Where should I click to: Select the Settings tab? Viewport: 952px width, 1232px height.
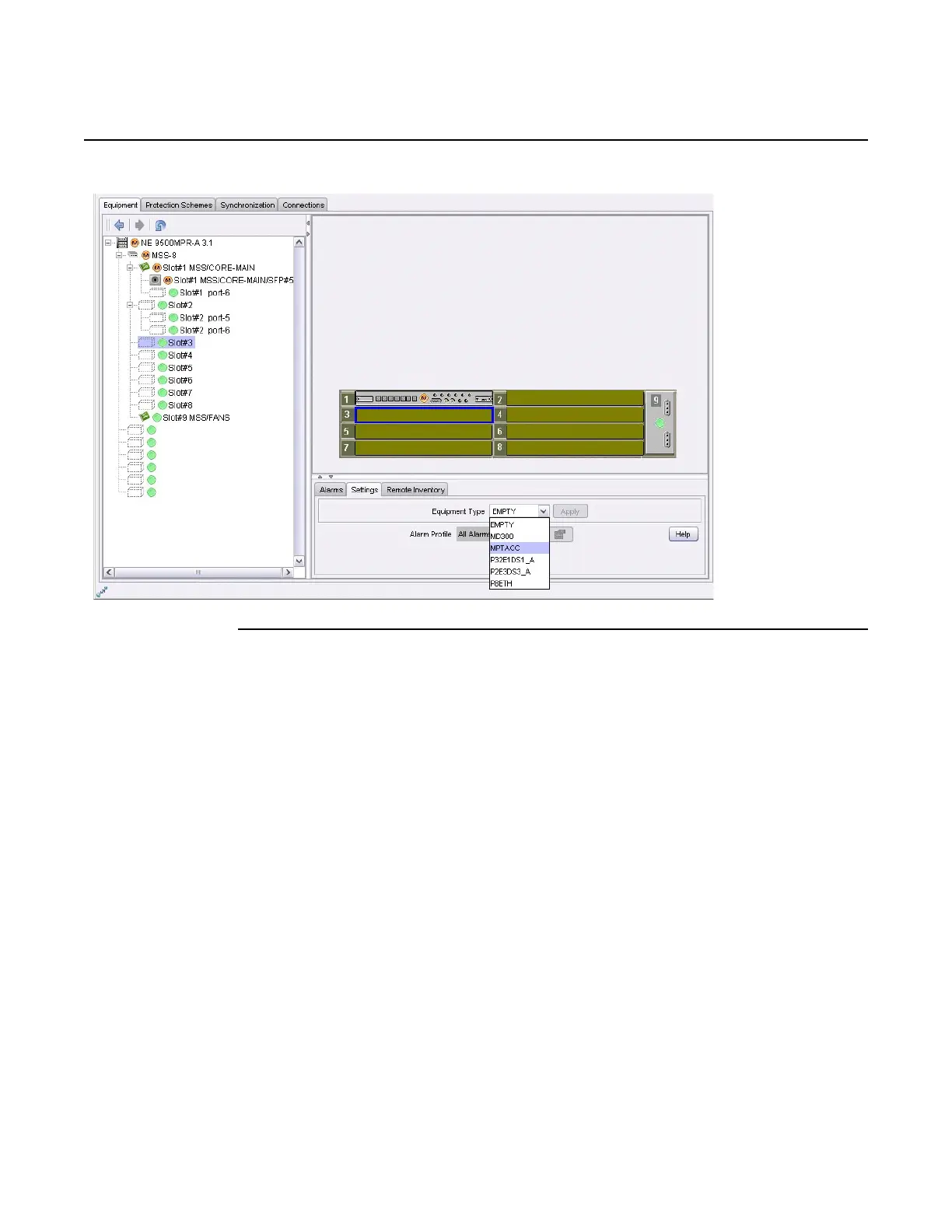(364, 489)
